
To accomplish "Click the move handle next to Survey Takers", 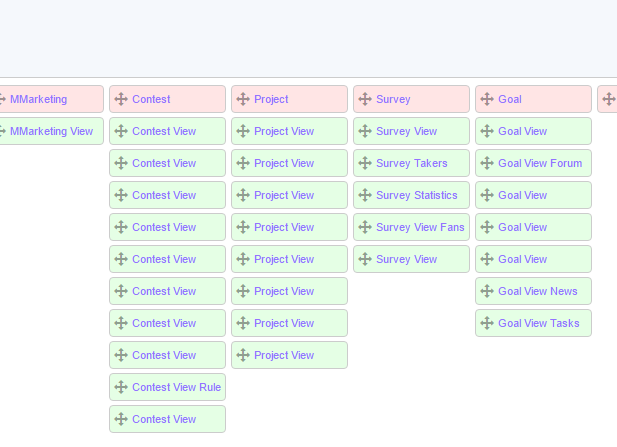I will 365,163.
